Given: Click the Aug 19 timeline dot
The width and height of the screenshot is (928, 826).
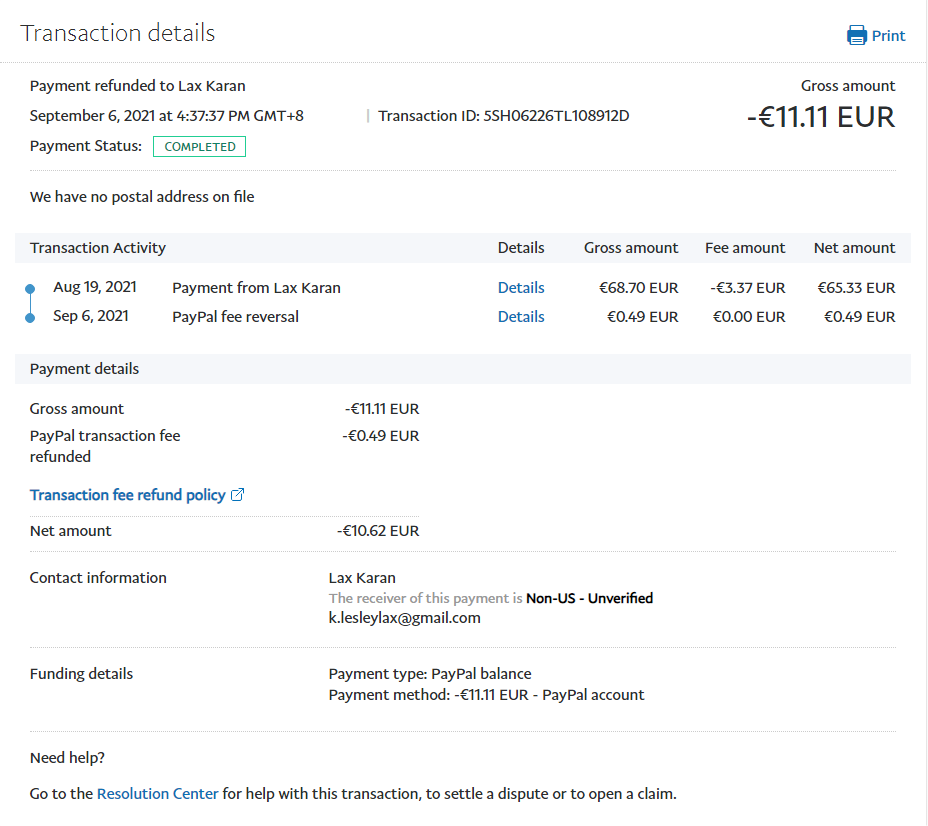Looking at the screenshot, I should pyautogui.click(x=30, y=289).
